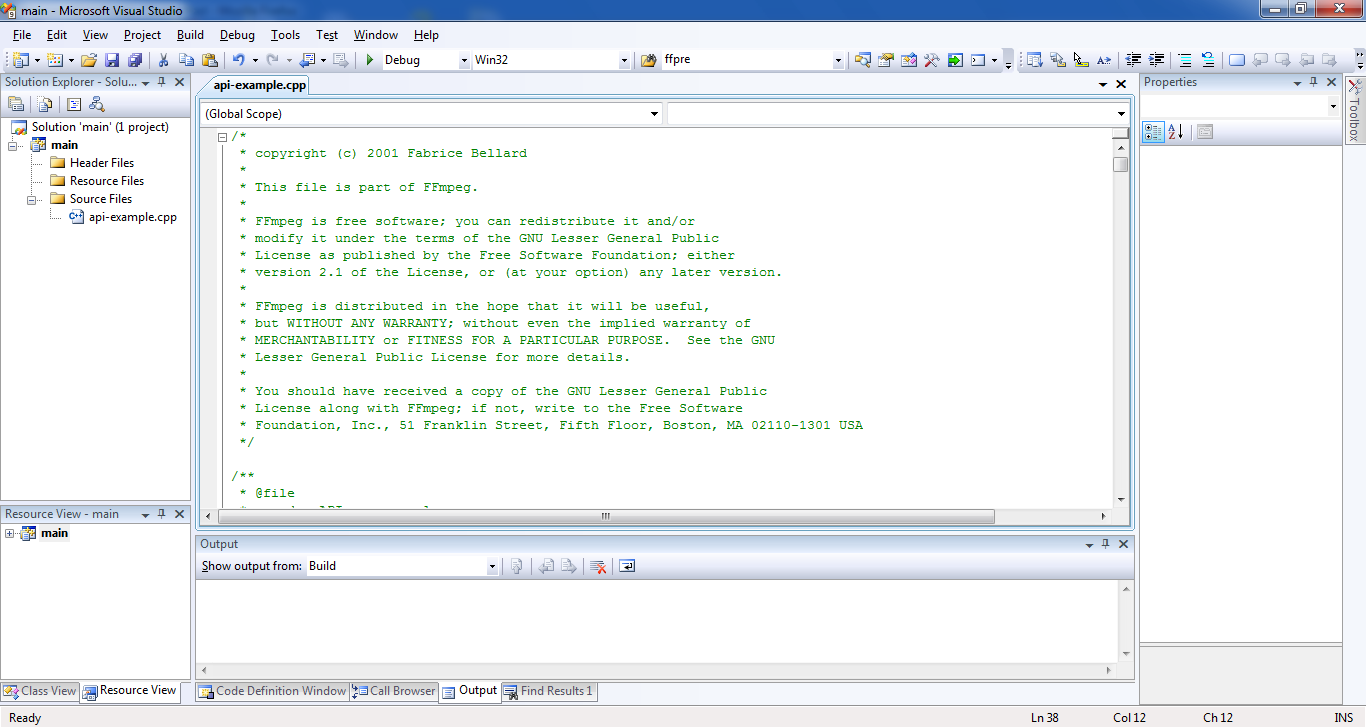Click the Clear All Output icon
The height and width of the screenshot is (728, 1366).
pyautogui.click(x=597, y=566)
